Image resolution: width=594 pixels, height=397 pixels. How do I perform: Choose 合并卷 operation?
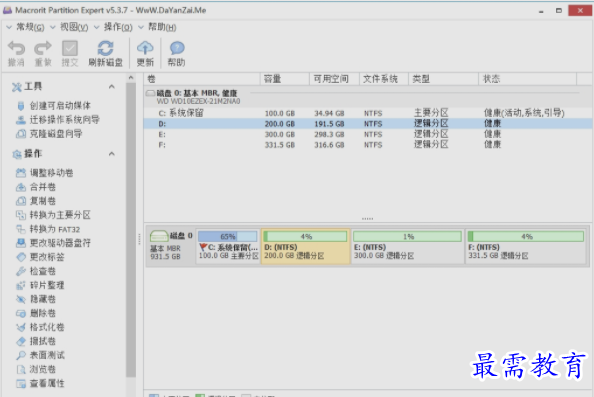pyautogui.click(x=36, y=187)
